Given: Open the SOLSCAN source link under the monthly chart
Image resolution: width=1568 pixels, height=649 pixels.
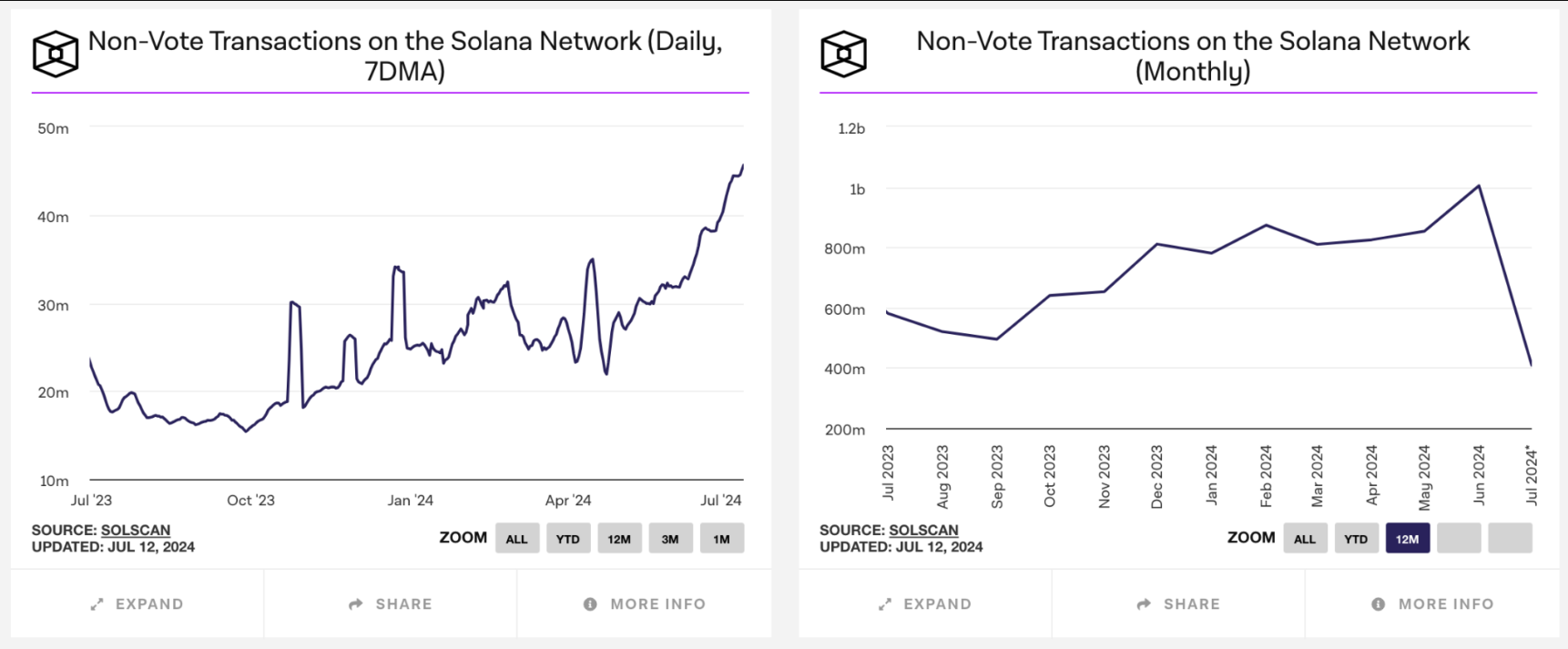Looking at the screenshot, I should 923,530.
